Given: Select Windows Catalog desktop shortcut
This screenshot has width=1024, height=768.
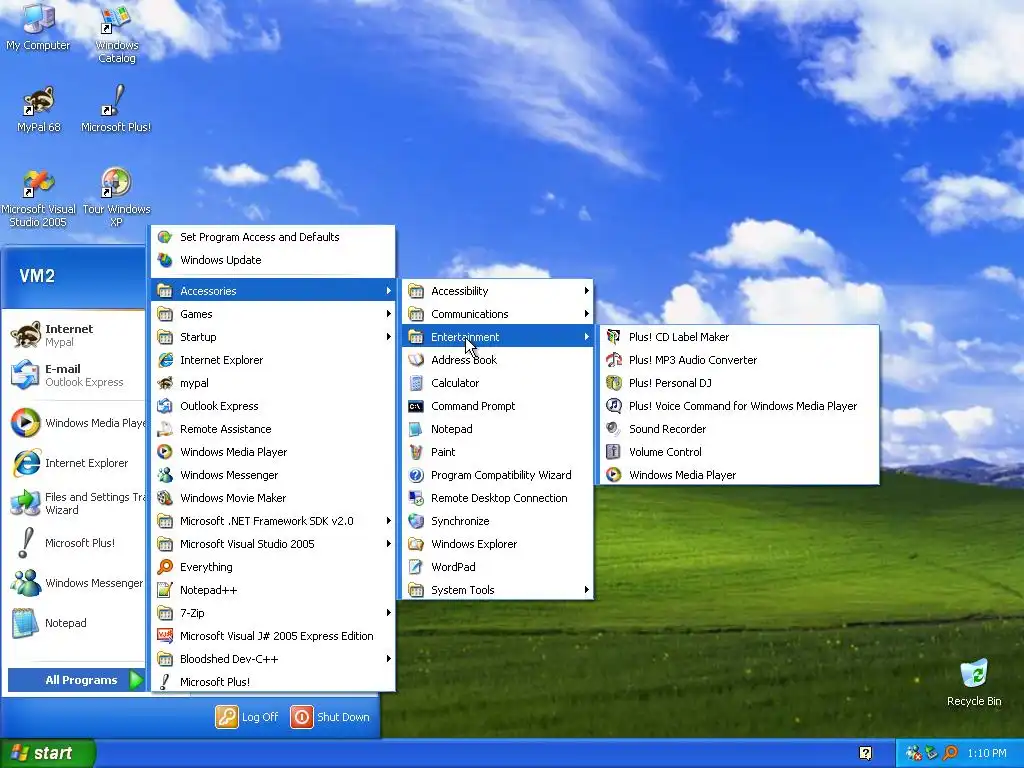Looking at the screenshot, I should click(116, 34).
